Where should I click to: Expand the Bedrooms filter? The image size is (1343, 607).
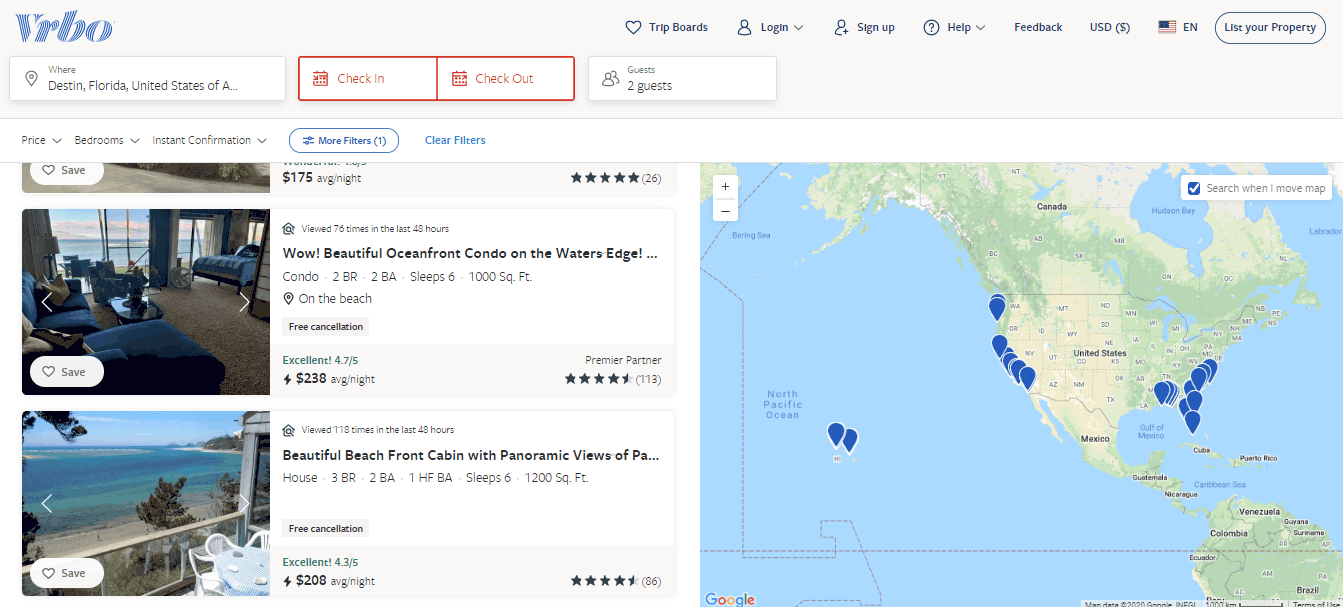[x=107, y=141]
